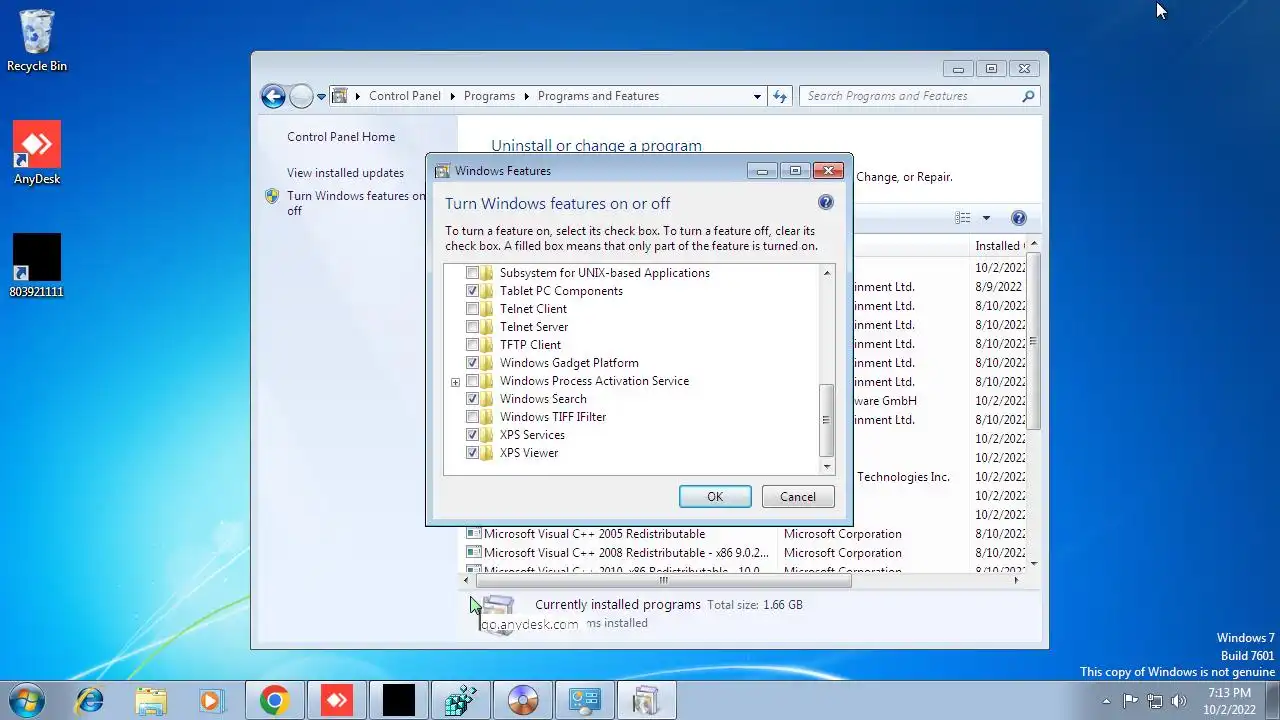
Task: Click the Windows Features list scrollbar thumb
Action: tap(827, 420)
